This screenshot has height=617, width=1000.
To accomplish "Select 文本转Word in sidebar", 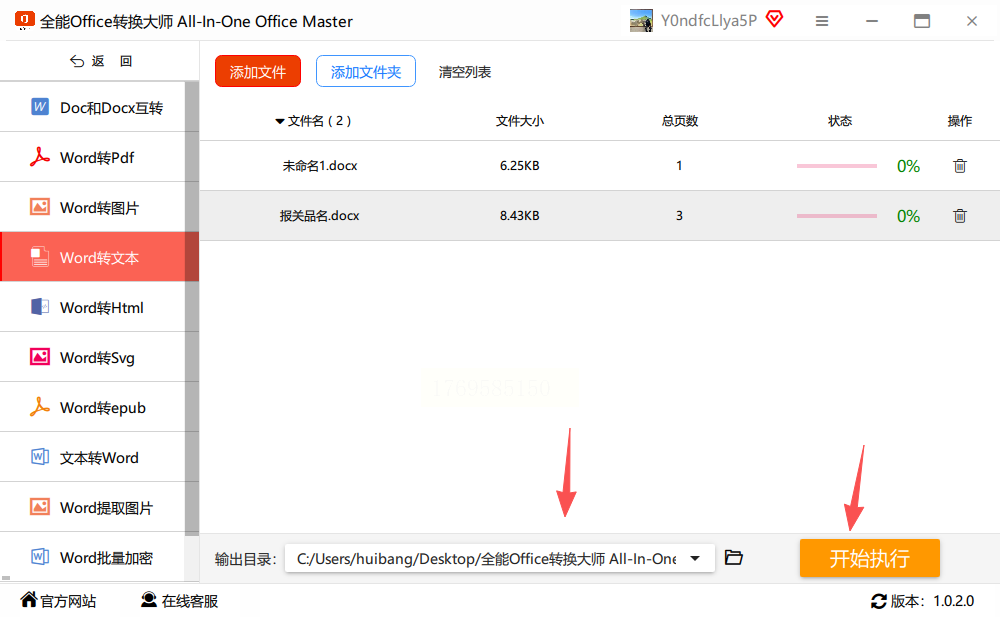I will [93, 457].
